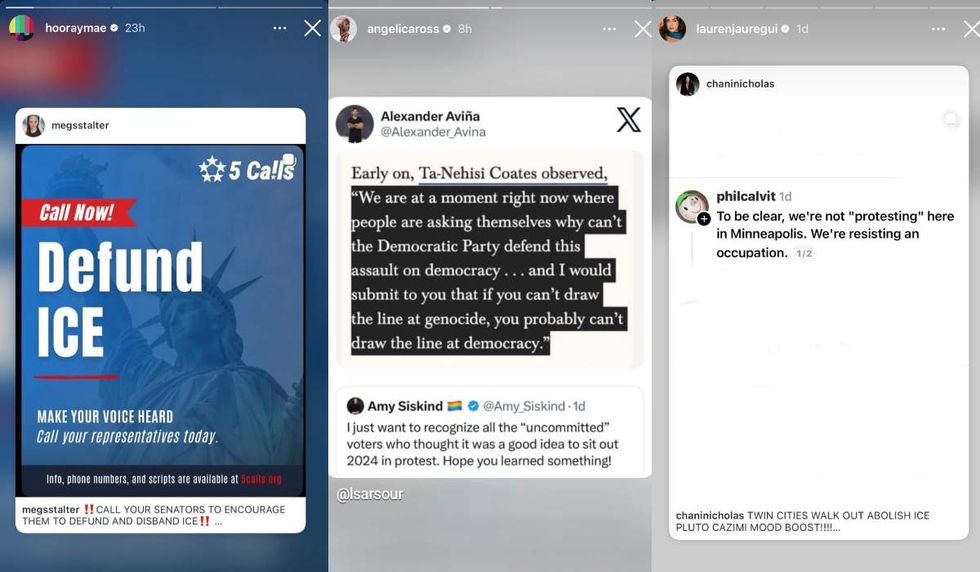
Task: Expand chaninicholas caption MOOD BOOST ellipsis
Action: click(834, 528)
